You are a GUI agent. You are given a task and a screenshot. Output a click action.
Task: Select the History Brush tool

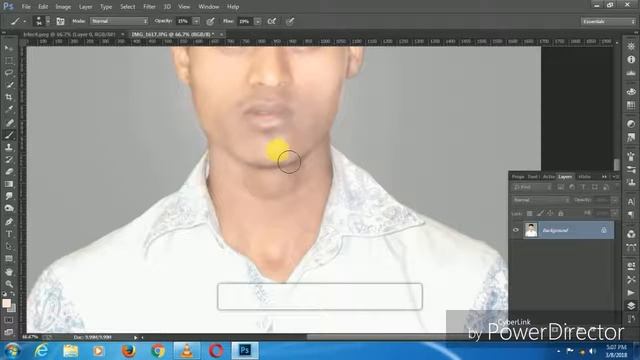pyautogui.click(x=9, y=159)
